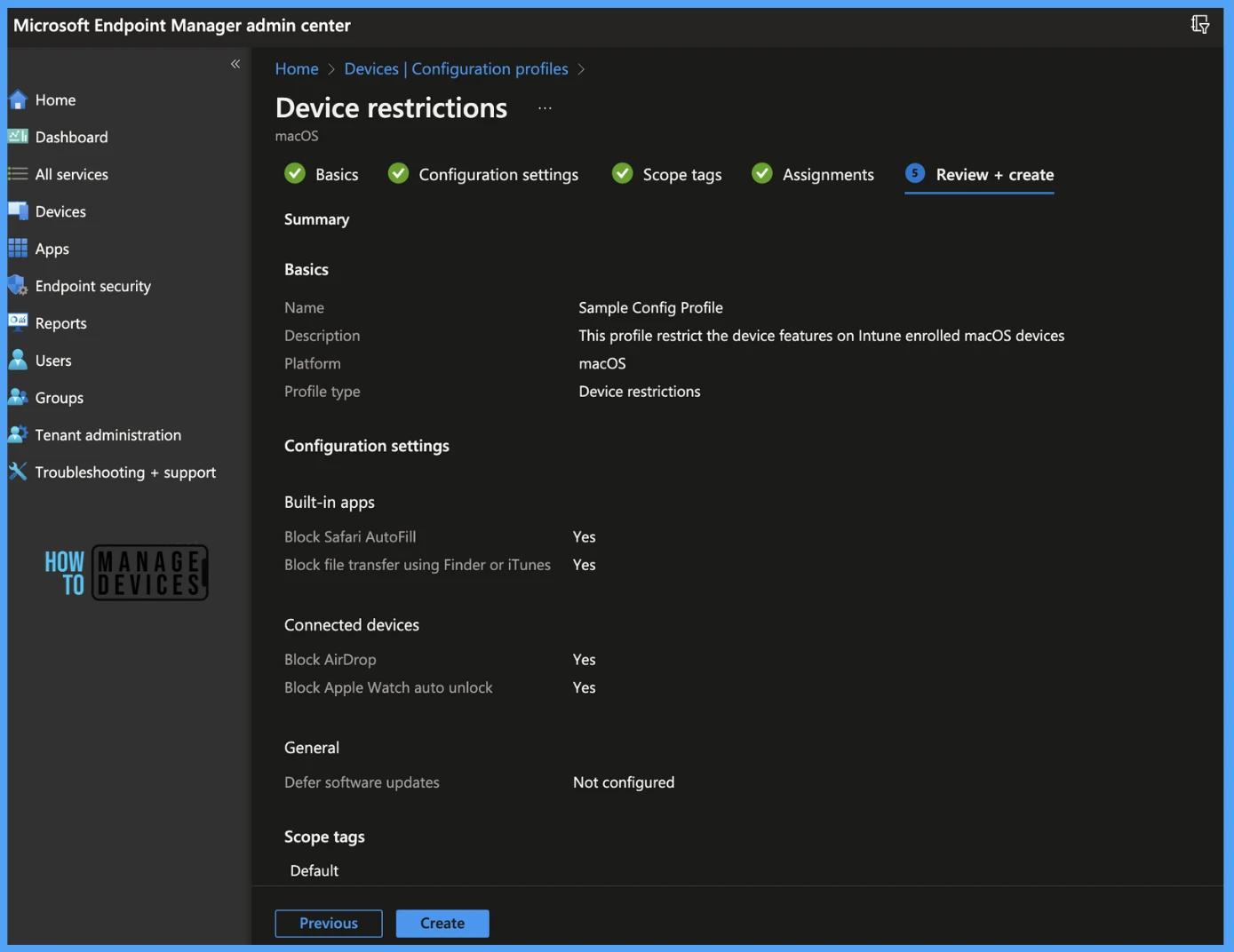Click the Platform value 'macOS' in Basics
The image size is (1234, 952).
602,364
